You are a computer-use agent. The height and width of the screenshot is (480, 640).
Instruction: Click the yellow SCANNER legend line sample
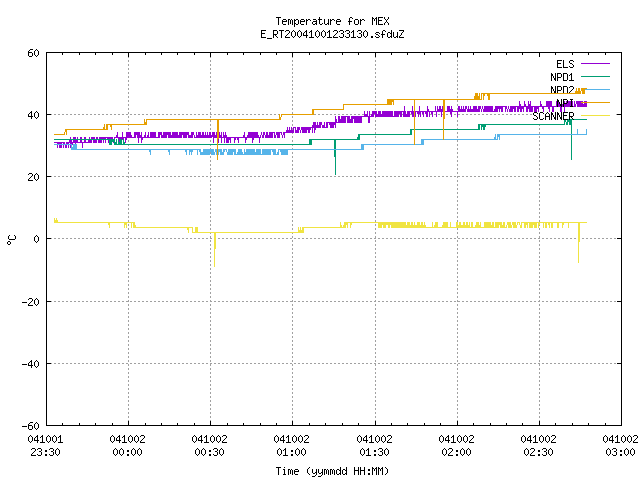595,116
